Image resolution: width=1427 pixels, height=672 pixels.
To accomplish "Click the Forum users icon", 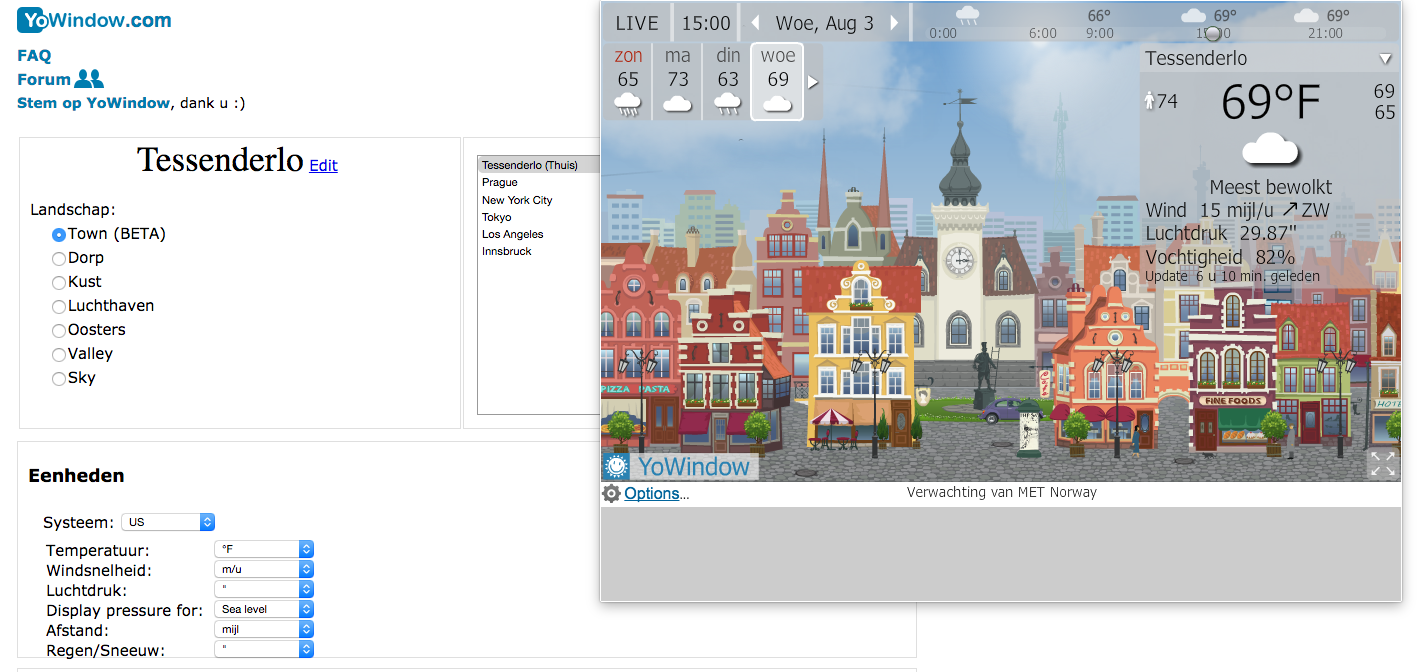I will [x=89, y=79].
